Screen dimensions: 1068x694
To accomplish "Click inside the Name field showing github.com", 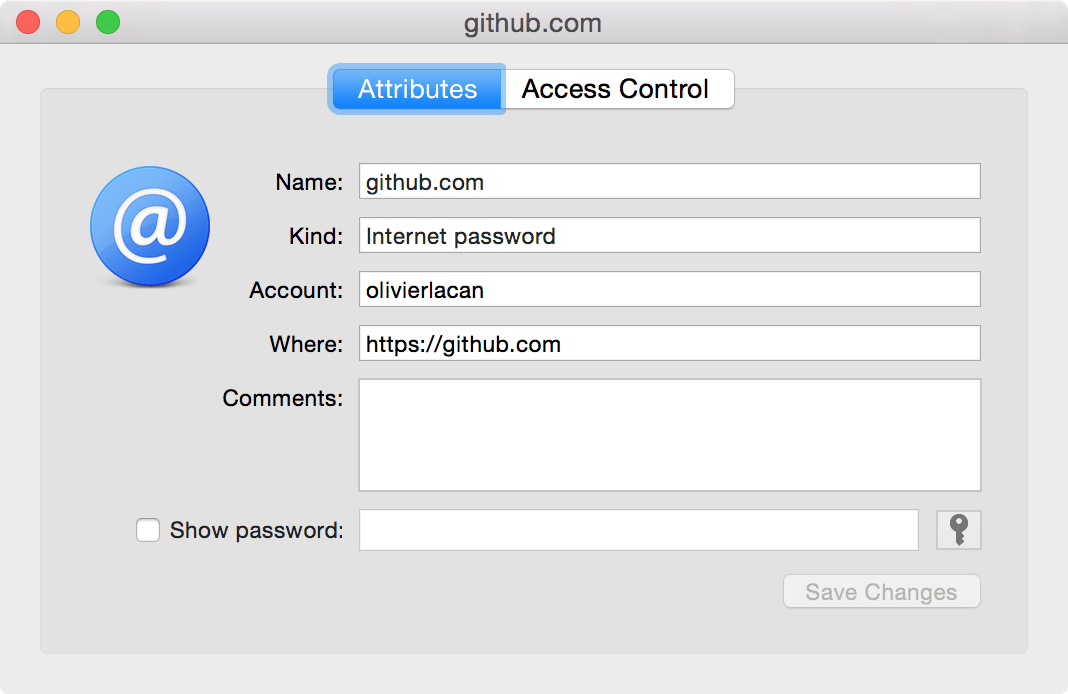I will coord(668,181).
